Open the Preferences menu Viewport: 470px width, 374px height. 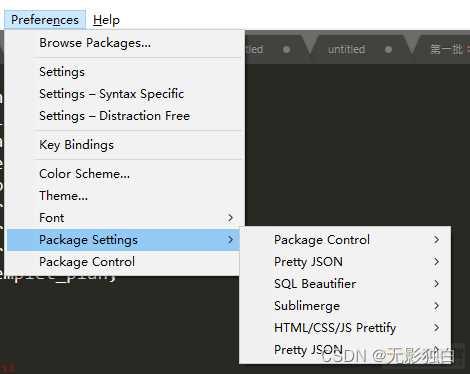(45, 20)
